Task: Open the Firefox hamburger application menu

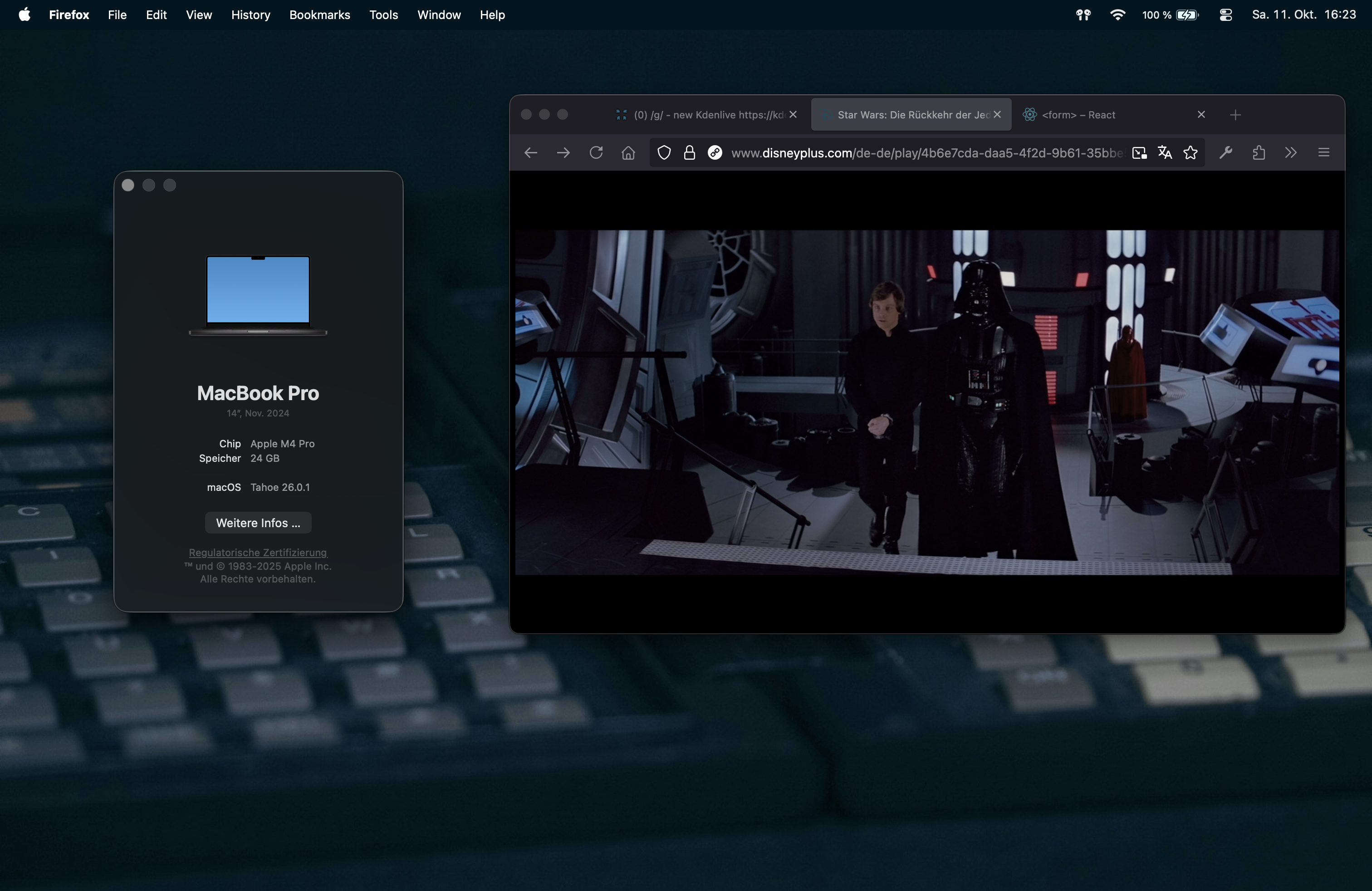Action: click(x=1323, y=153)
